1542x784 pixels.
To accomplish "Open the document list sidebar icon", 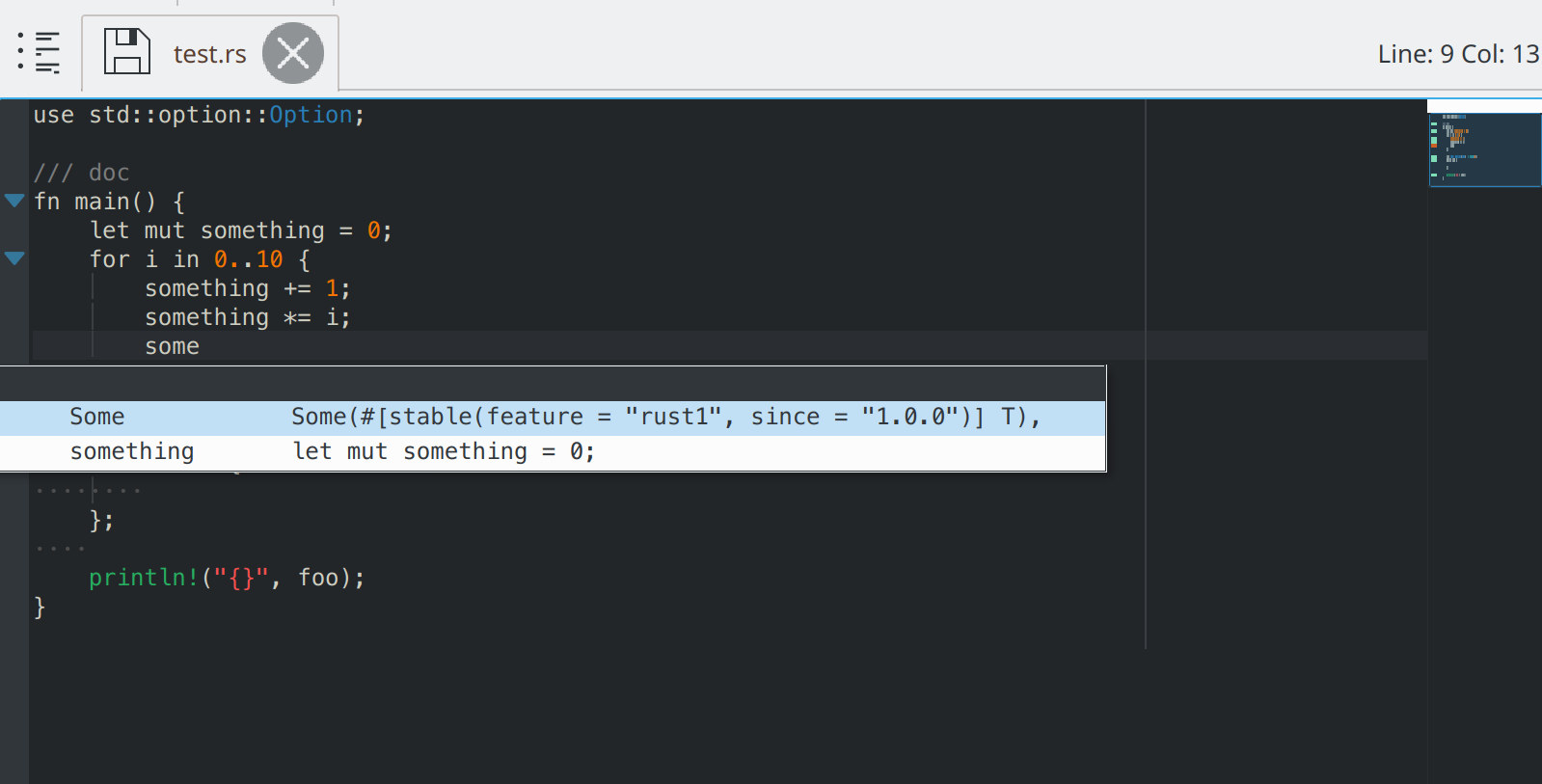I will tap(39, 52).
